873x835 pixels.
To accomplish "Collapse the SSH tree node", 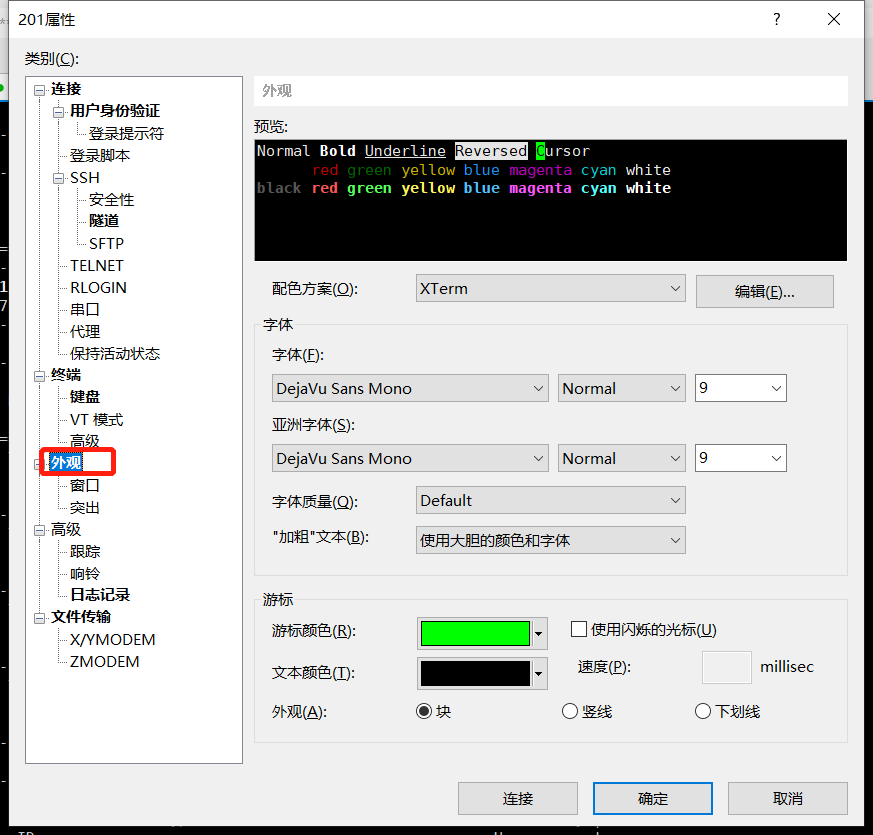I will (x=58, y=179).
